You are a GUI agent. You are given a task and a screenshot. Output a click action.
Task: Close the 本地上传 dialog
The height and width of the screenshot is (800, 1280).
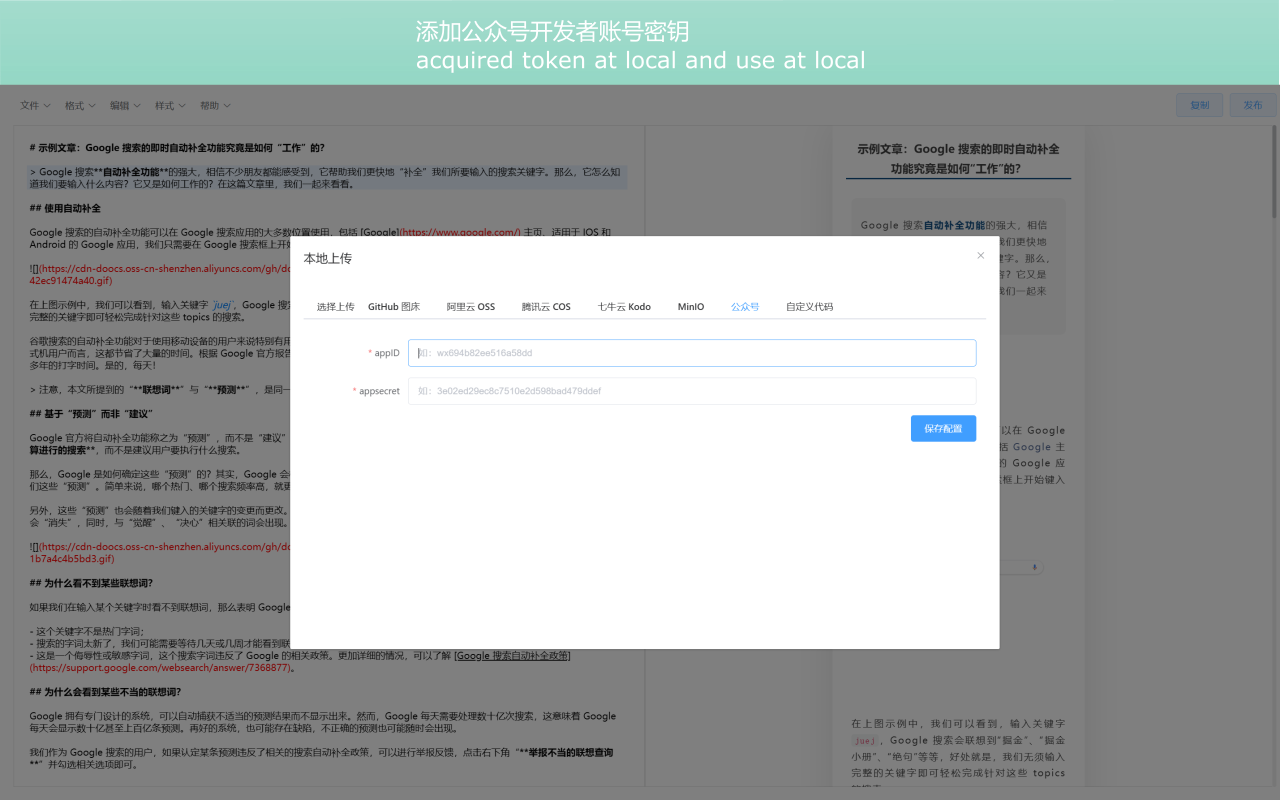click(x=980, y=256)
